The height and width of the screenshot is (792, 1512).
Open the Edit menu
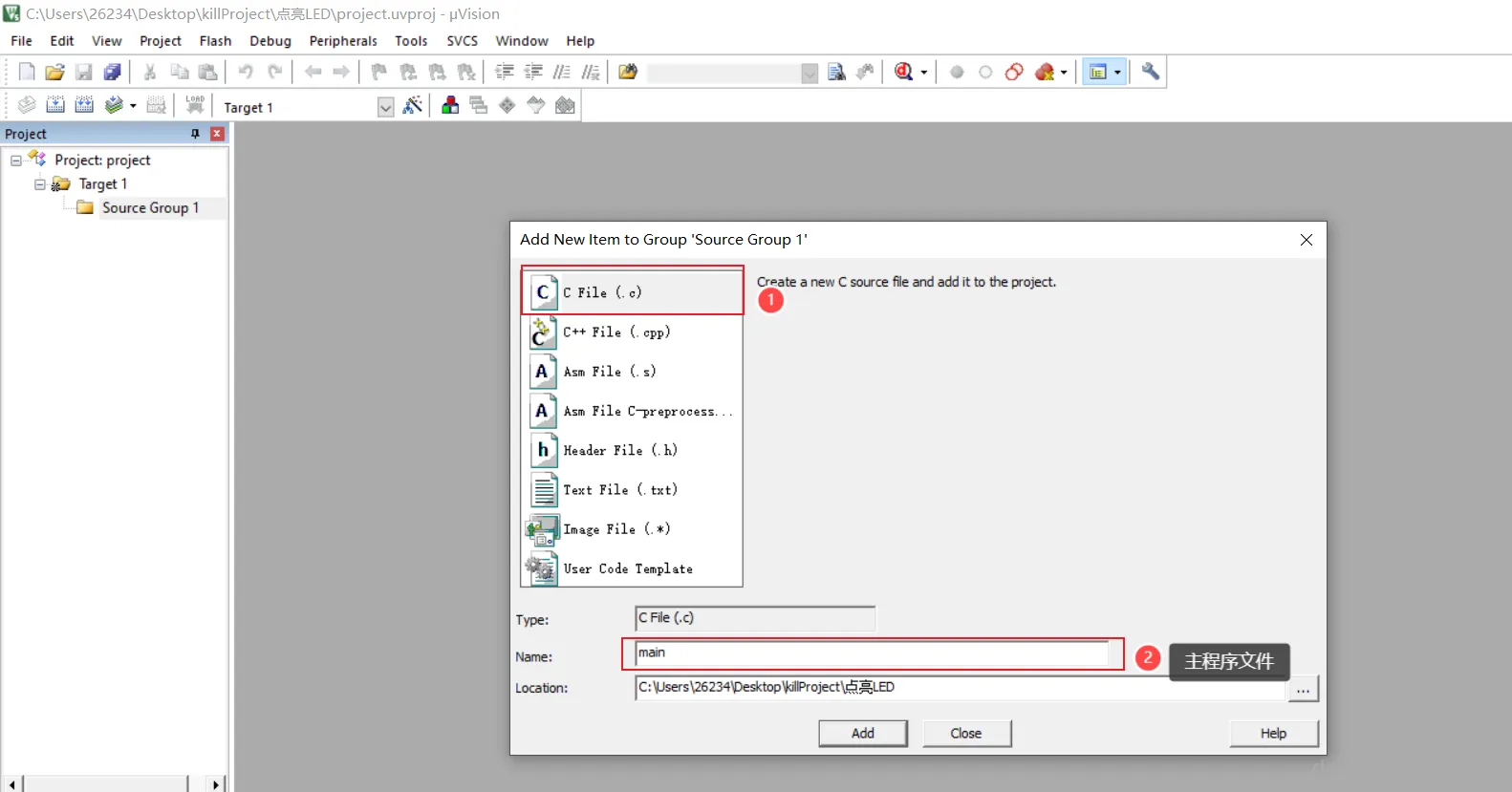62,41
